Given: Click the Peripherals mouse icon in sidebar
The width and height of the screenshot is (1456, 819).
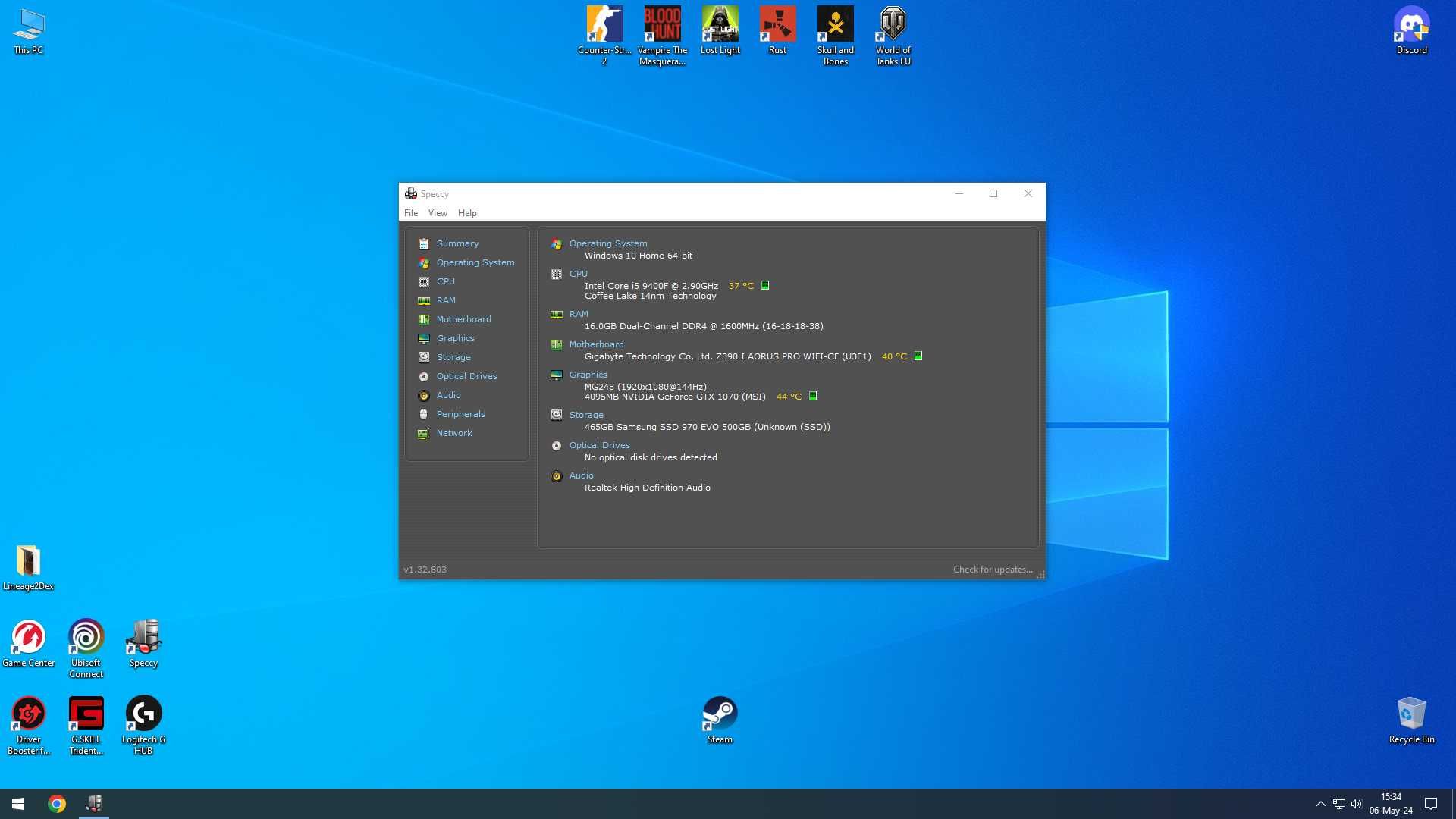Looking at the screenshot, I should click(424, 414).
